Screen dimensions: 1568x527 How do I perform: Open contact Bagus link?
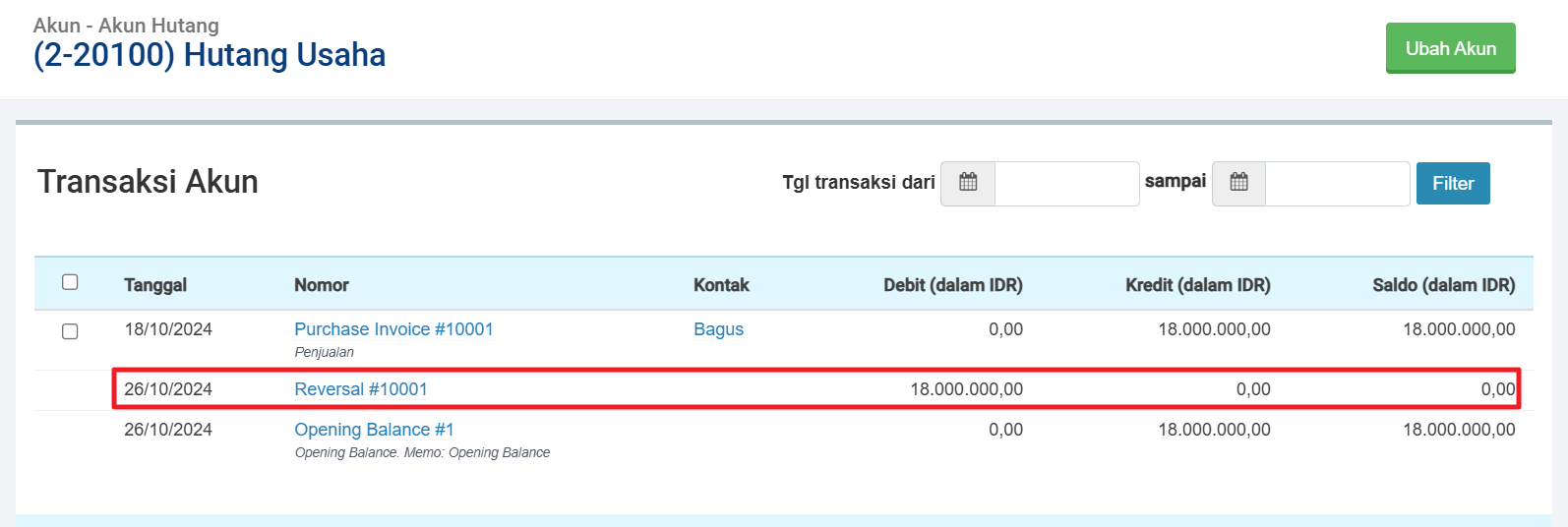[718, 329]
